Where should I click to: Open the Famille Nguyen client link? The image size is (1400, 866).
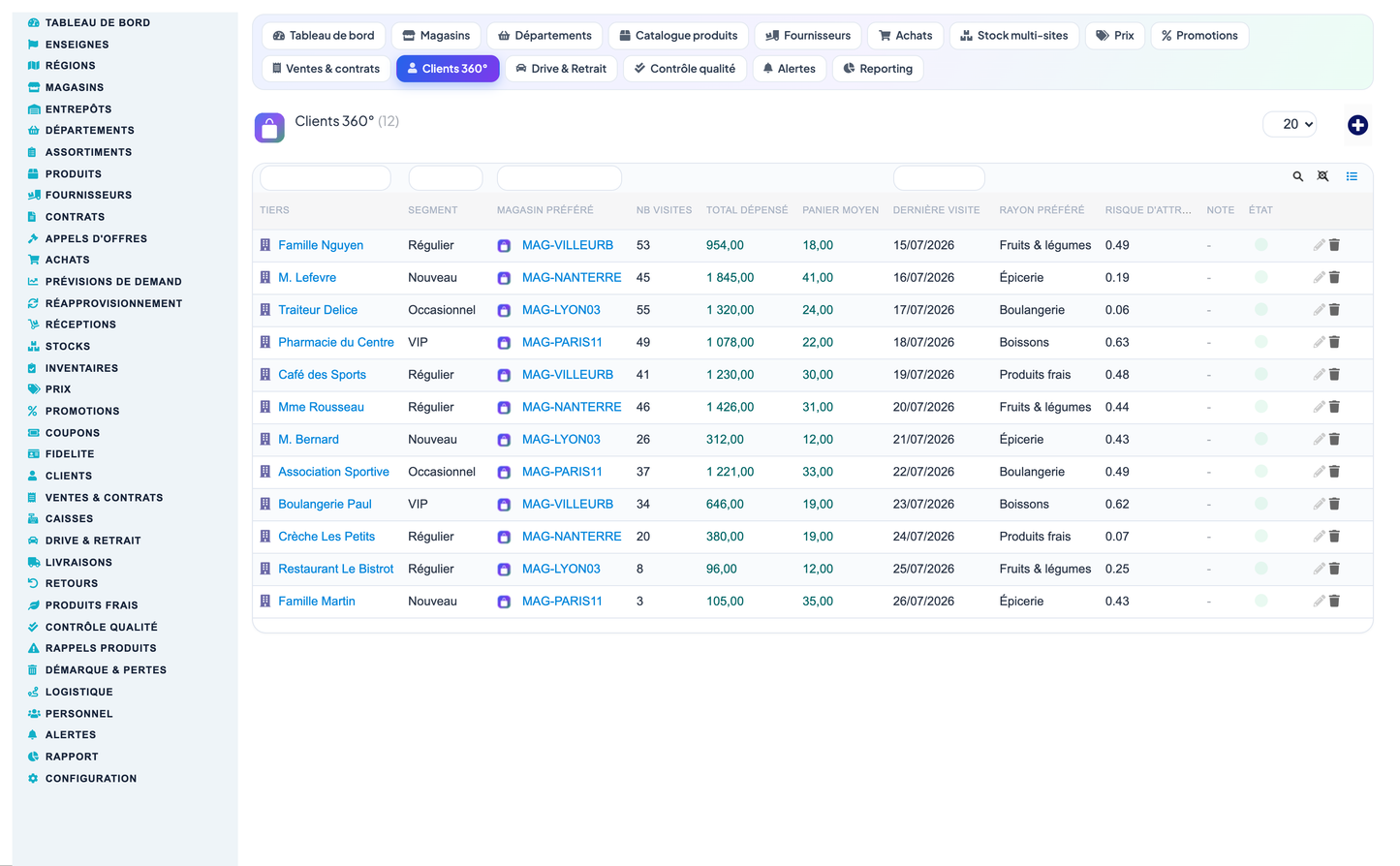click(x=321, y=245)
